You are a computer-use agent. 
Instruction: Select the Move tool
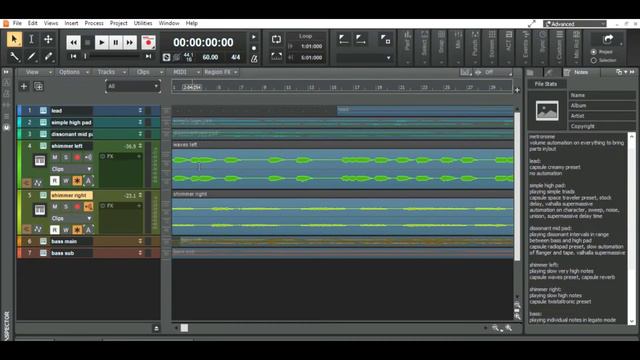tap(48, 40)
